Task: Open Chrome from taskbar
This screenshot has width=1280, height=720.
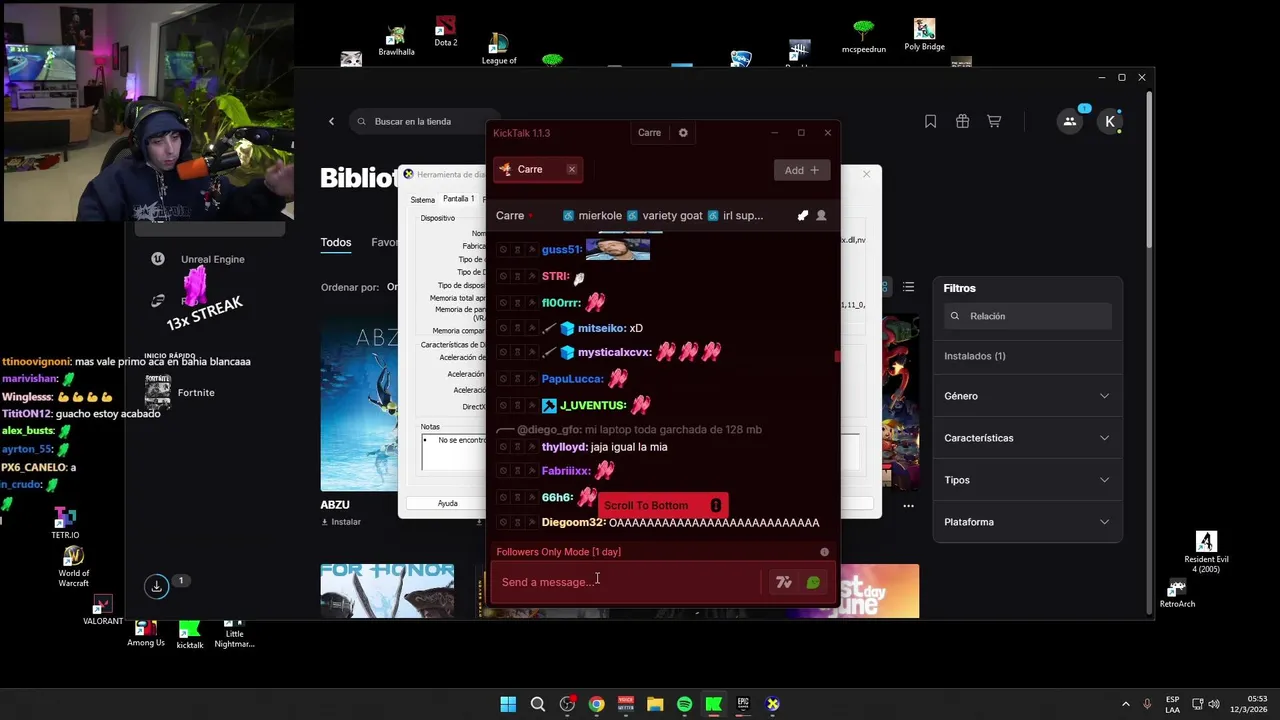Action: (x=596, y=704)
